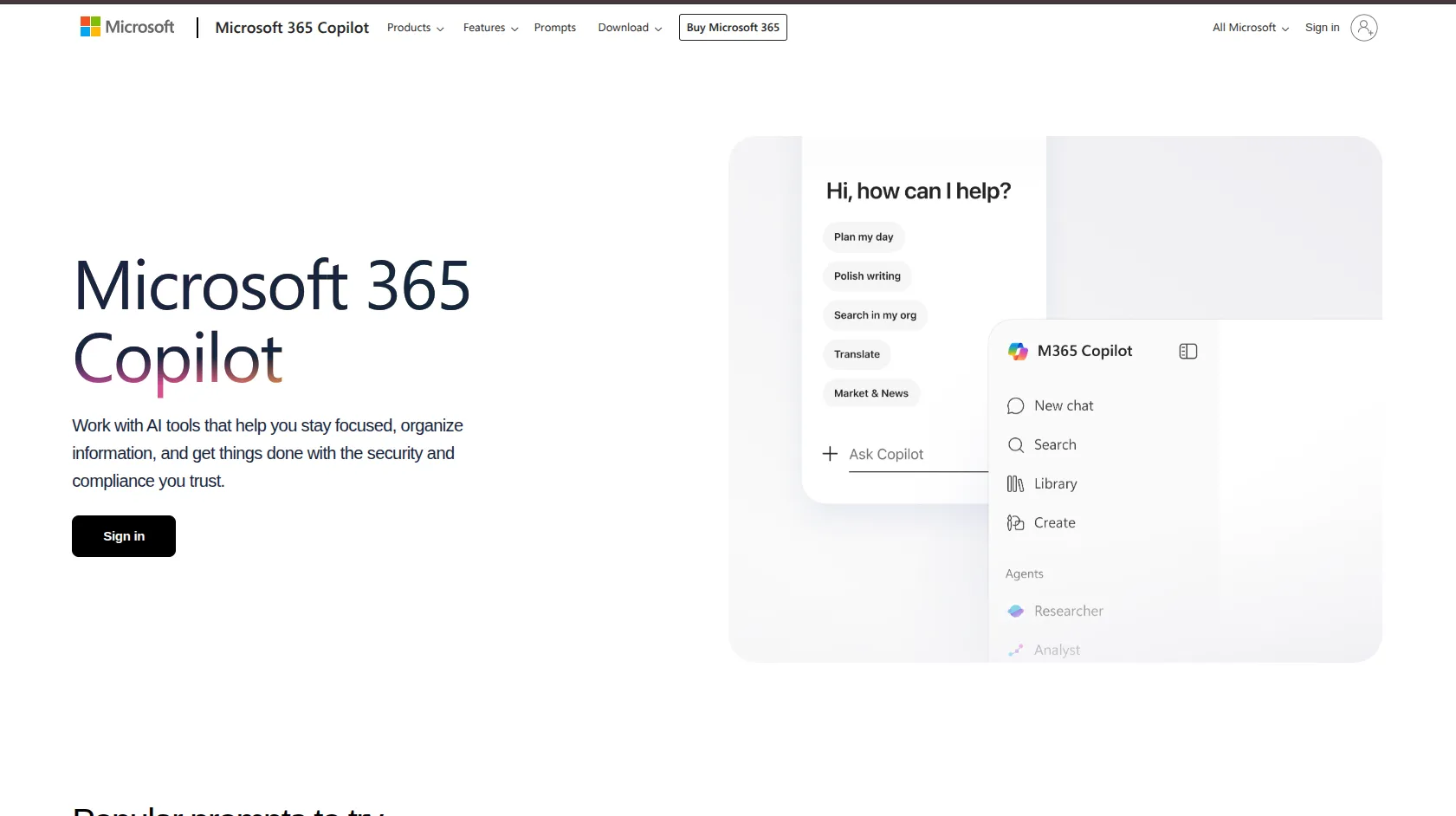Viewport: 1456px width, 816px height.
Task: Expand the Features dropdown
Action: (x=491, y=28)
